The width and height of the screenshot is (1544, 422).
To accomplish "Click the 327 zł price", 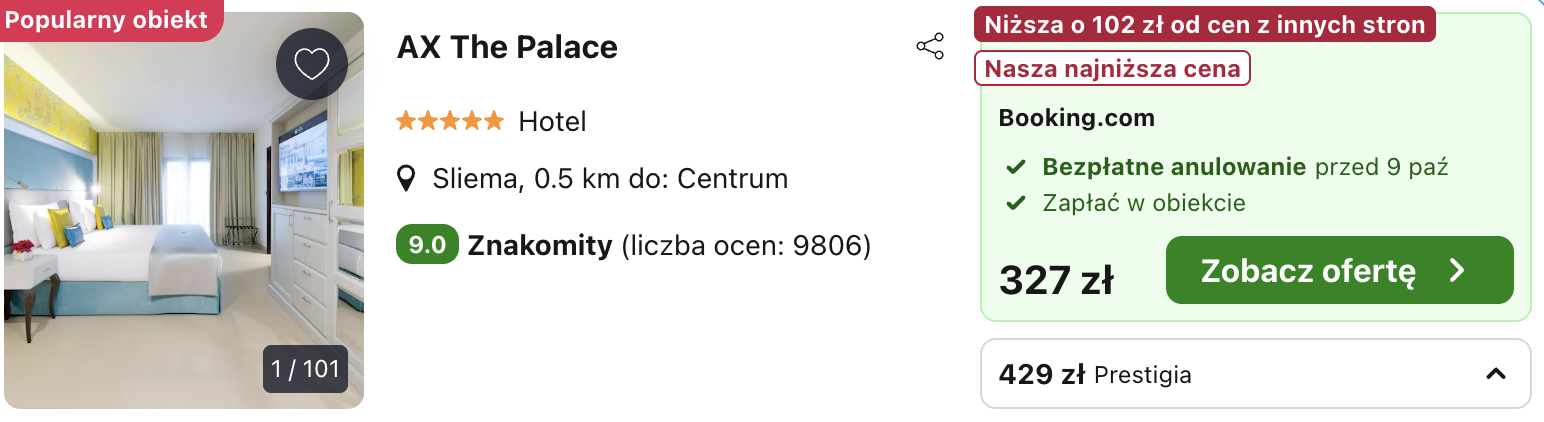I will 1056,281.
